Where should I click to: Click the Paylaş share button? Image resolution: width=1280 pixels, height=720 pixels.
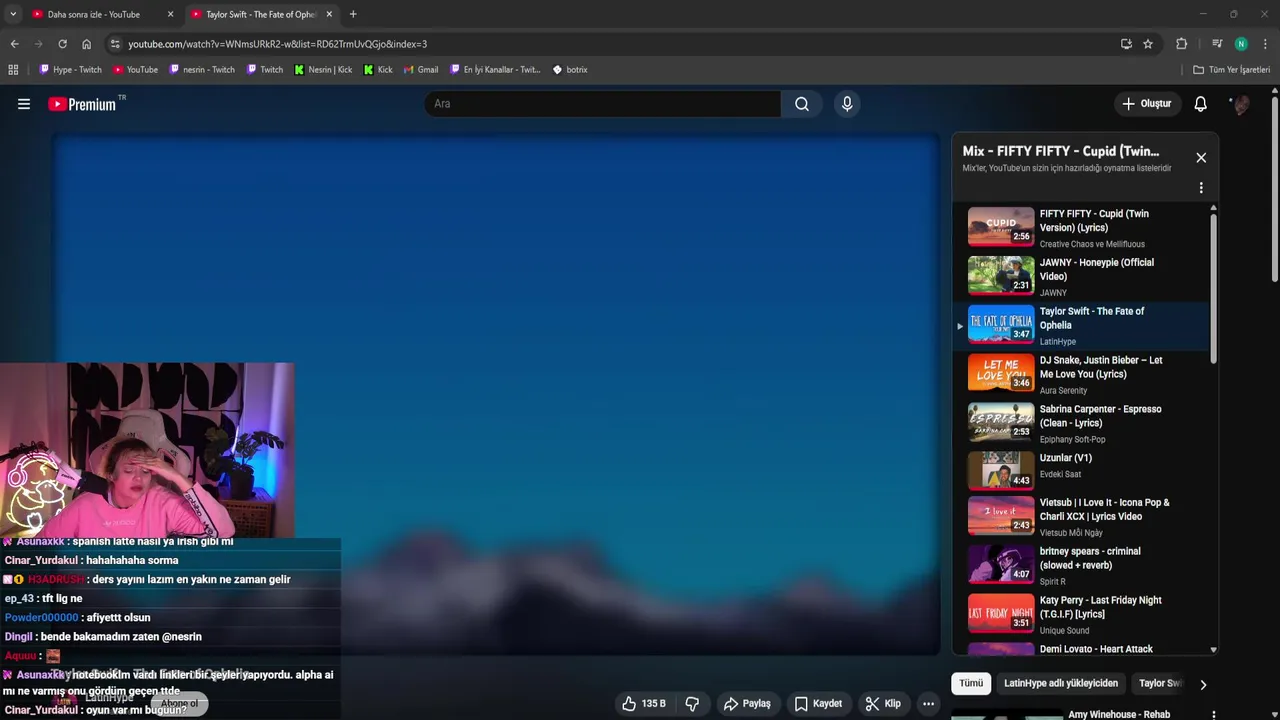747,704
